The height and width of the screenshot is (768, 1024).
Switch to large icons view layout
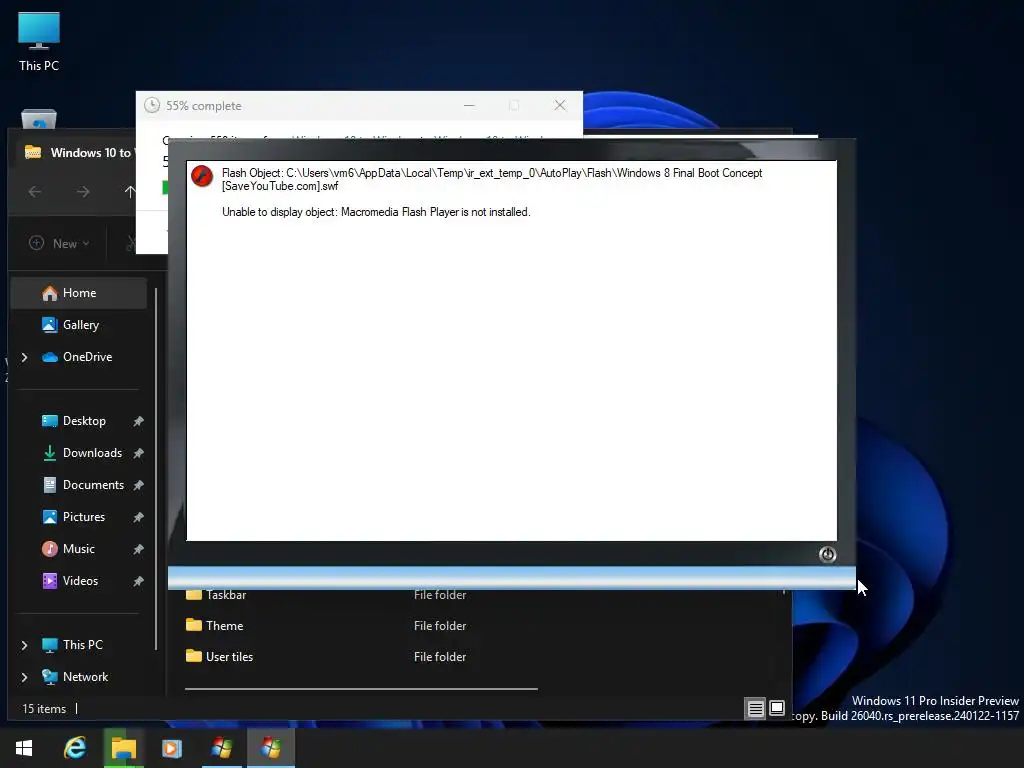click(x=777, y=708)
